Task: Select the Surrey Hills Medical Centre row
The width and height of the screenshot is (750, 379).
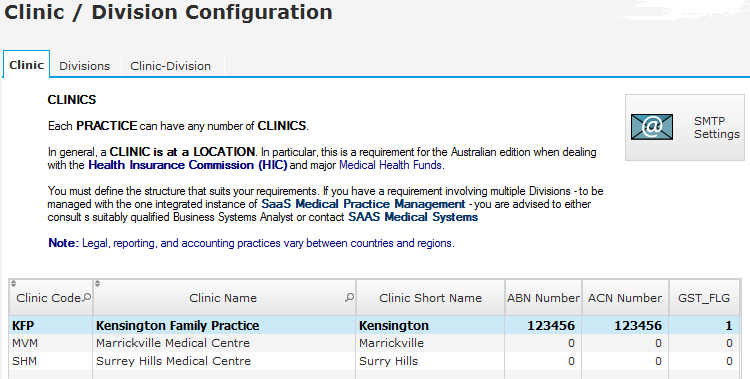Action: (374, 361)
